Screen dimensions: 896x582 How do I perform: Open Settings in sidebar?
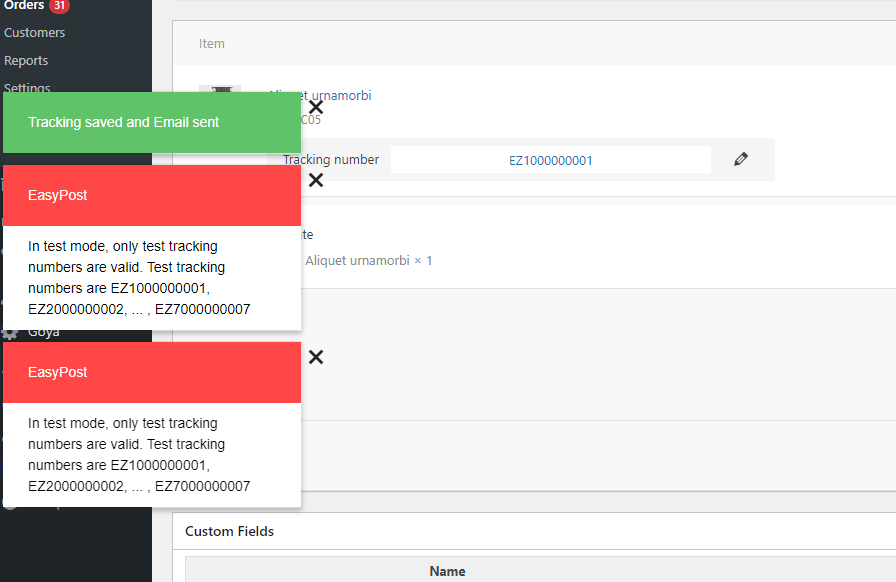point(27,87)
